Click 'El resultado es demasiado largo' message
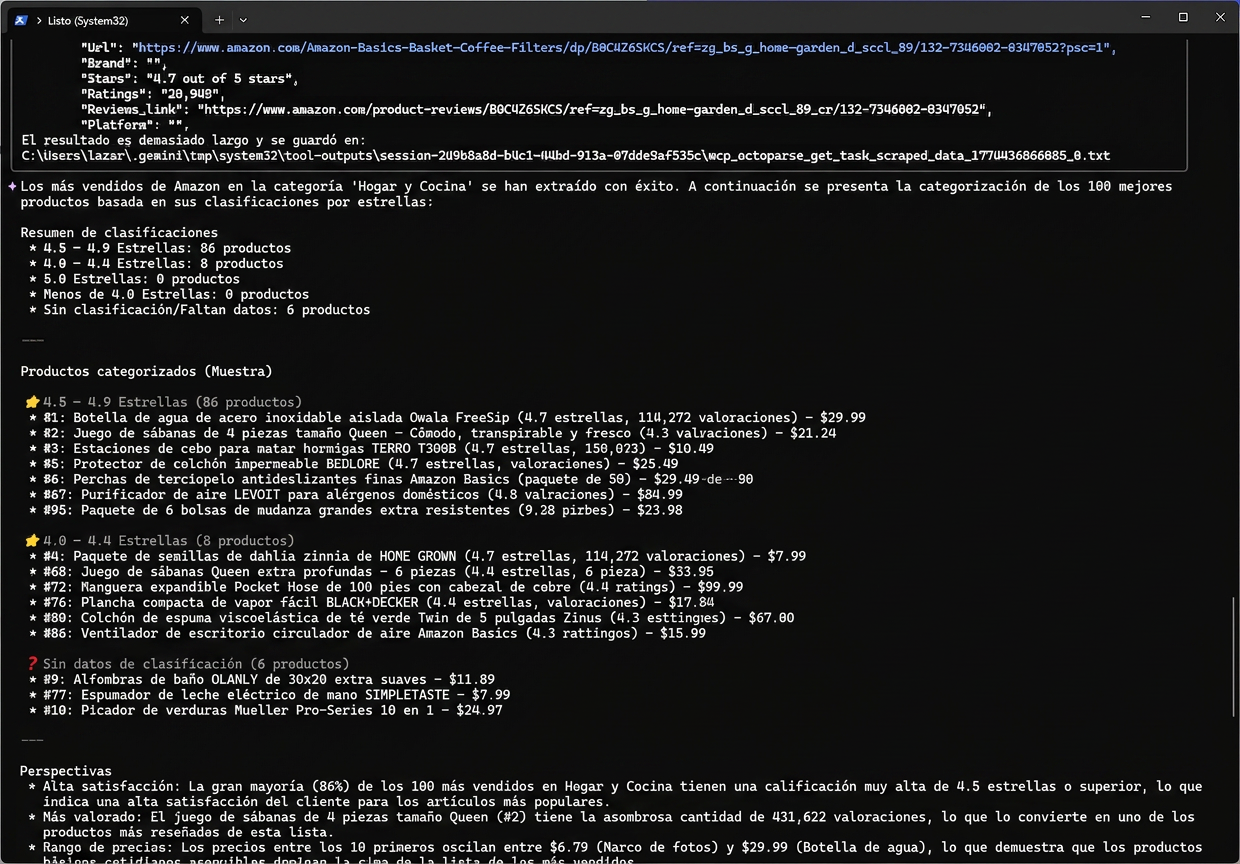Viewport: 1240px width, 864px height. point(193,140)
